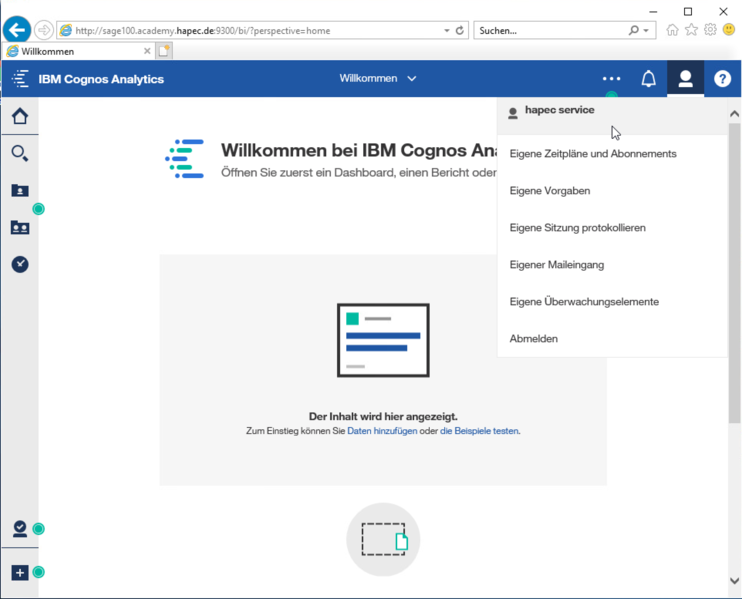
Task: Click scrollbar up arrow
Action: point(734,114)
